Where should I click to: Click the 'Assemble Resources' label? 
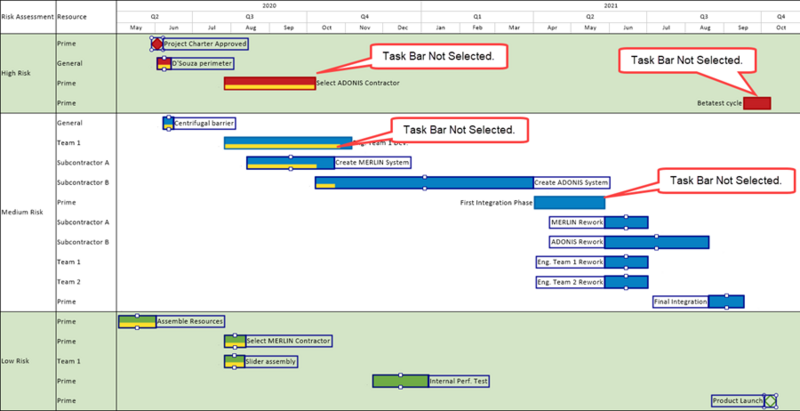(x=190, y=322)
